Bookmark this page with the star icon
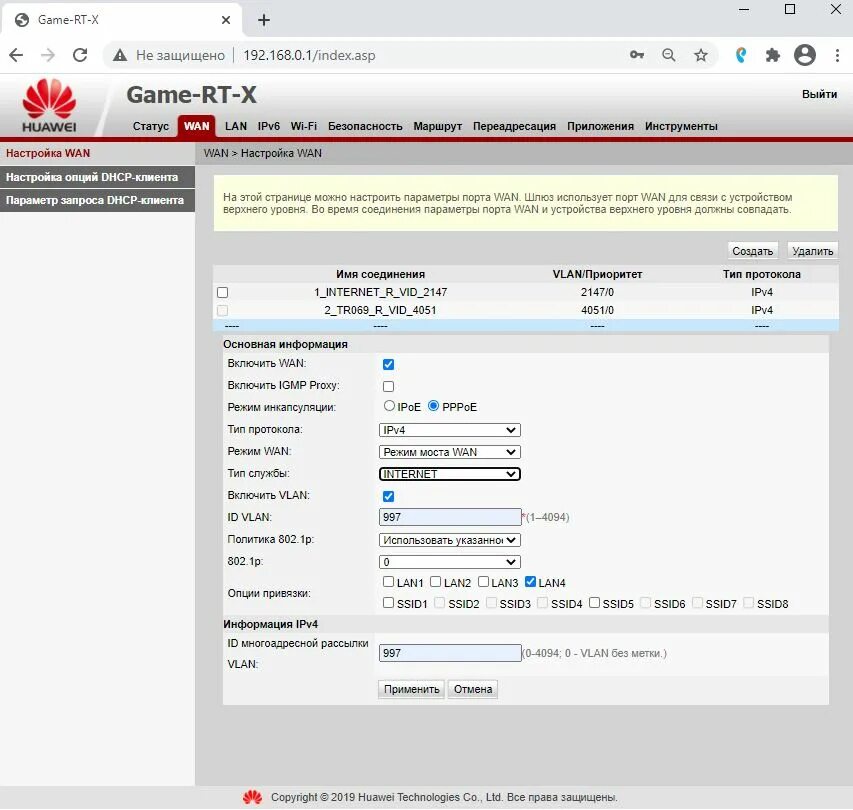 click(701, 55)
